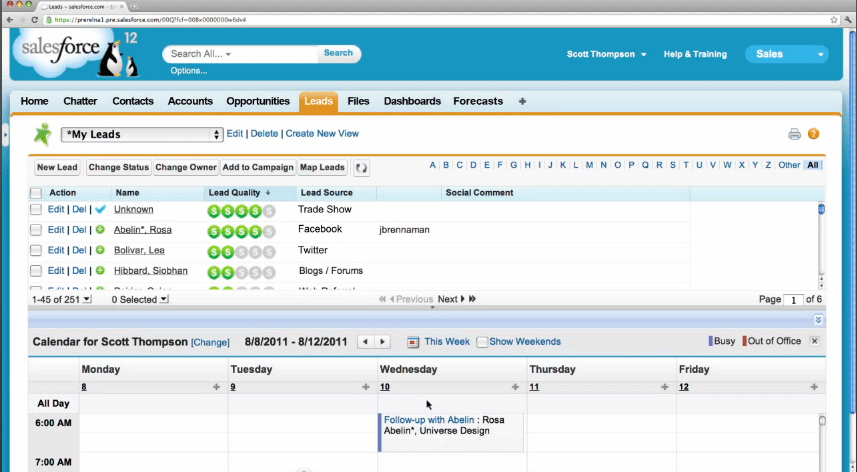
Task: Show next week in calendar
Action: tap(382, 342)
